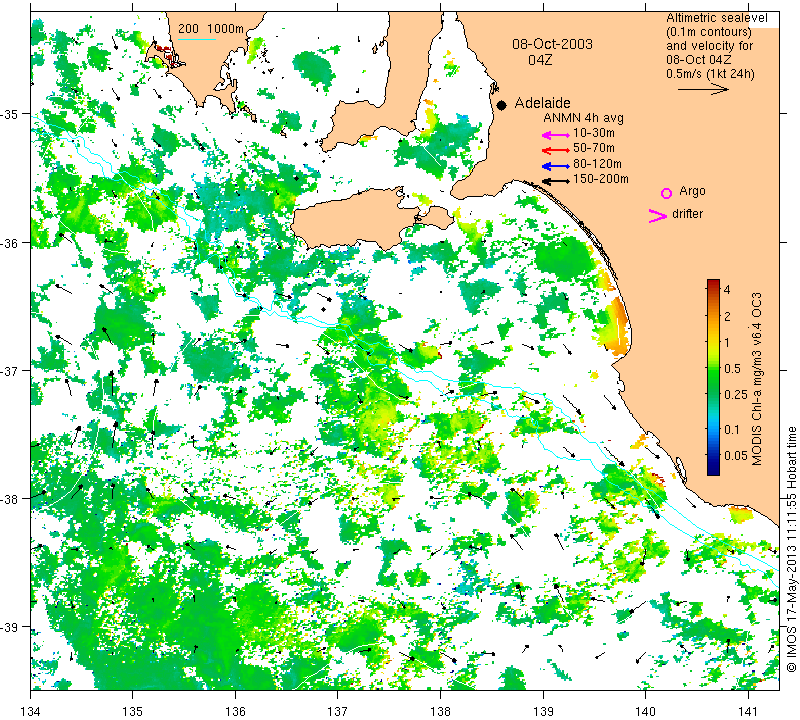Click the 200 1000m contour legend text
800x720 pixels.
point(211,29)
